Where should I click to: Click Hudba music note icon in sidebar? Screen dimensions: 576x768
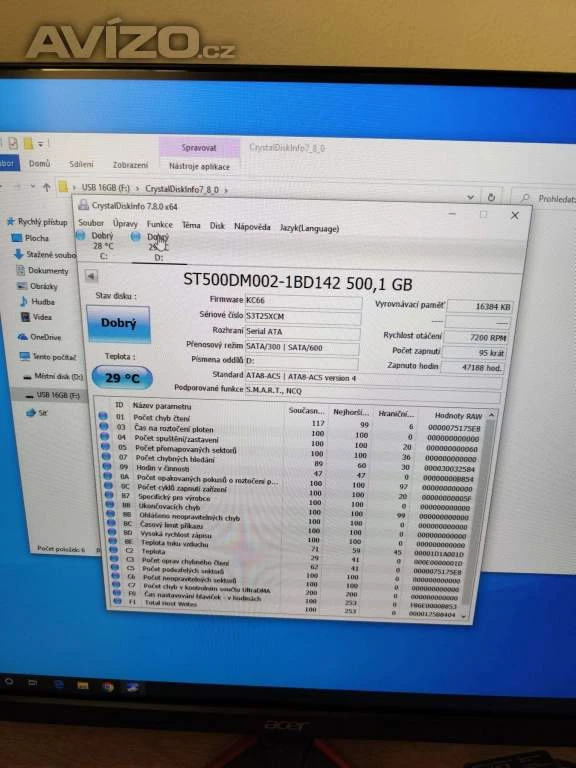point(24,301)
